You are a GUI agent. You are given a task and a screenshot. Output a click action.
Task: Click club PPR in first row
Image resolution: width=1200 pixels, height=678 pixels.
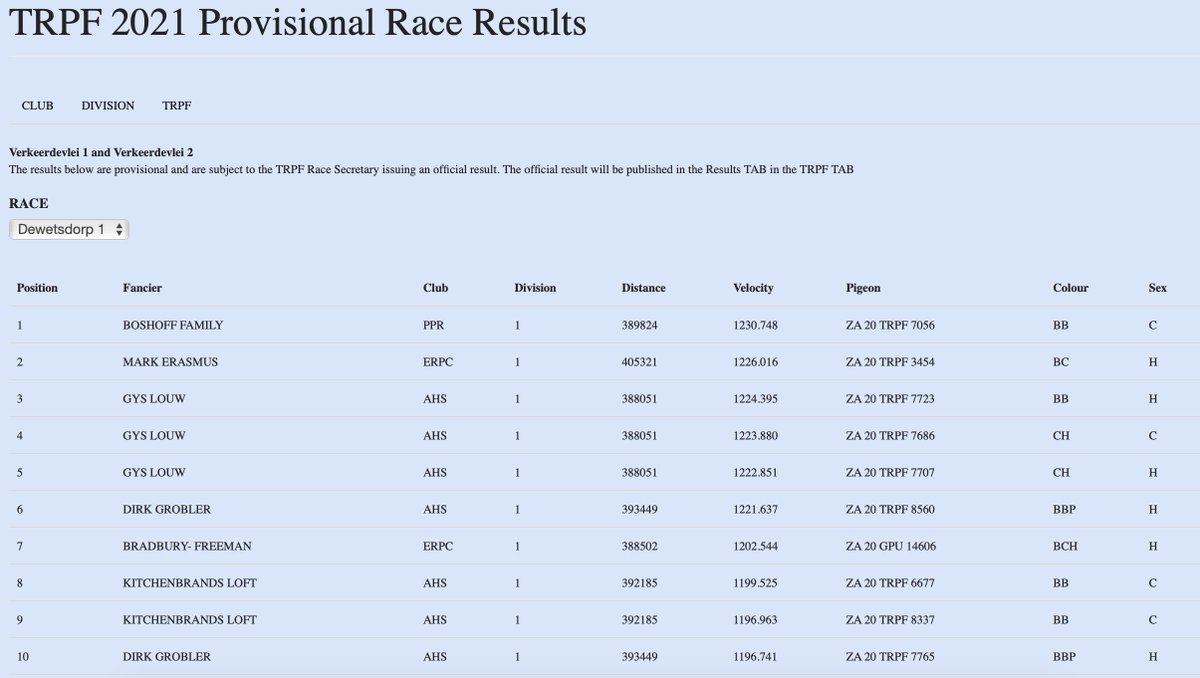(x=434, y=325)
